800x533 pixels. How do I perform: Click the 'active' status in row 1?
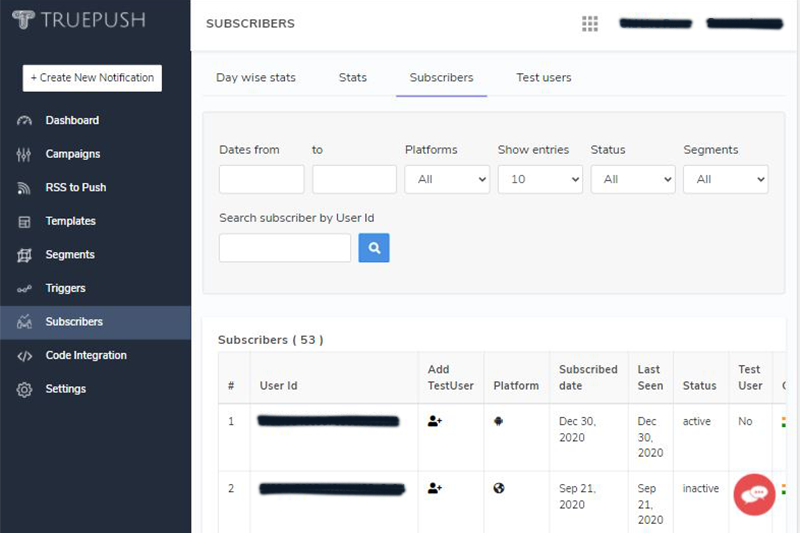pos(696,421)
